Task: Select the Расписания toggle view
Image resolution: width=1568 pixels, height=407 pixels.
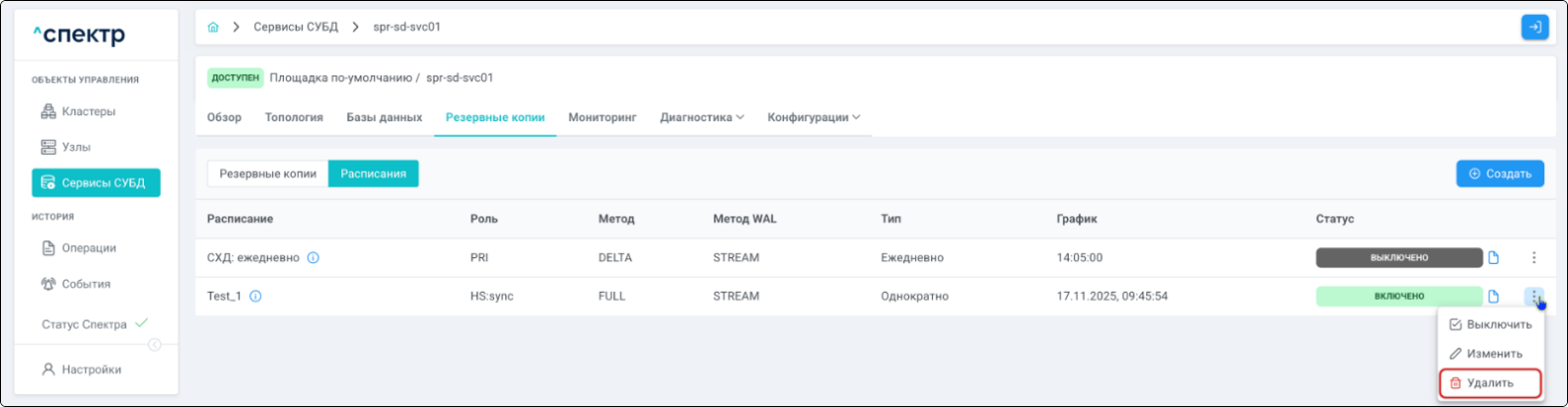Action: click(x=373, y=174)
